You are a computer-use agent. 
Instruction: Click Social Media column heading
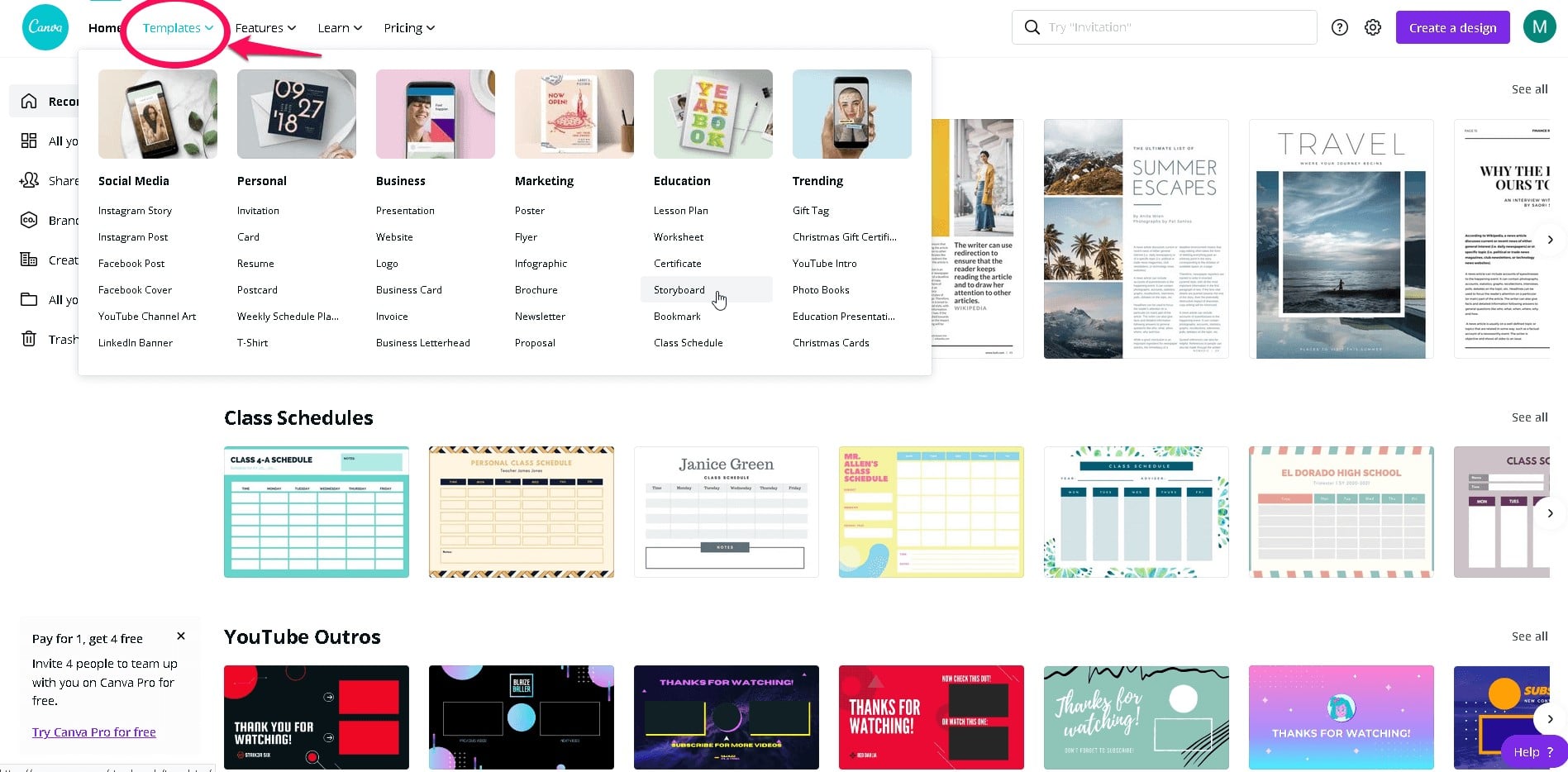[x=134, y=181]
